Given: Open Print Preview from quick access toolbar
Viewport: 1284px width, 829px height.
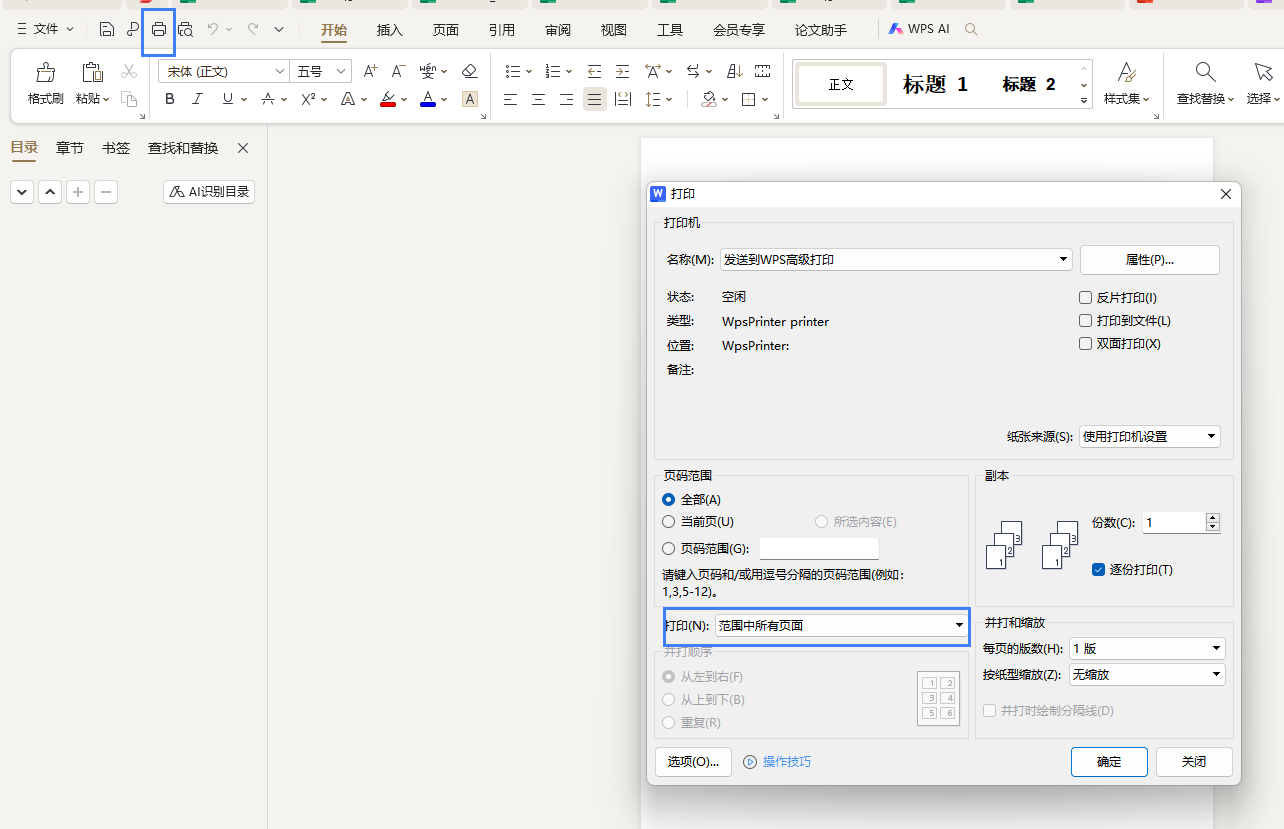Looking at the screenshot, I should [x=185, y=30].
